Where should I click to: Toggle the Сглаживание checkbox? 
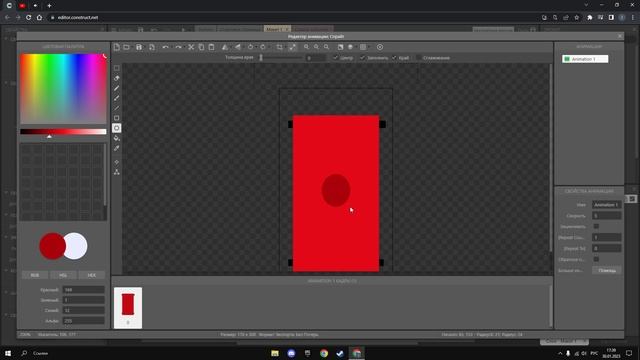[419, 58]
